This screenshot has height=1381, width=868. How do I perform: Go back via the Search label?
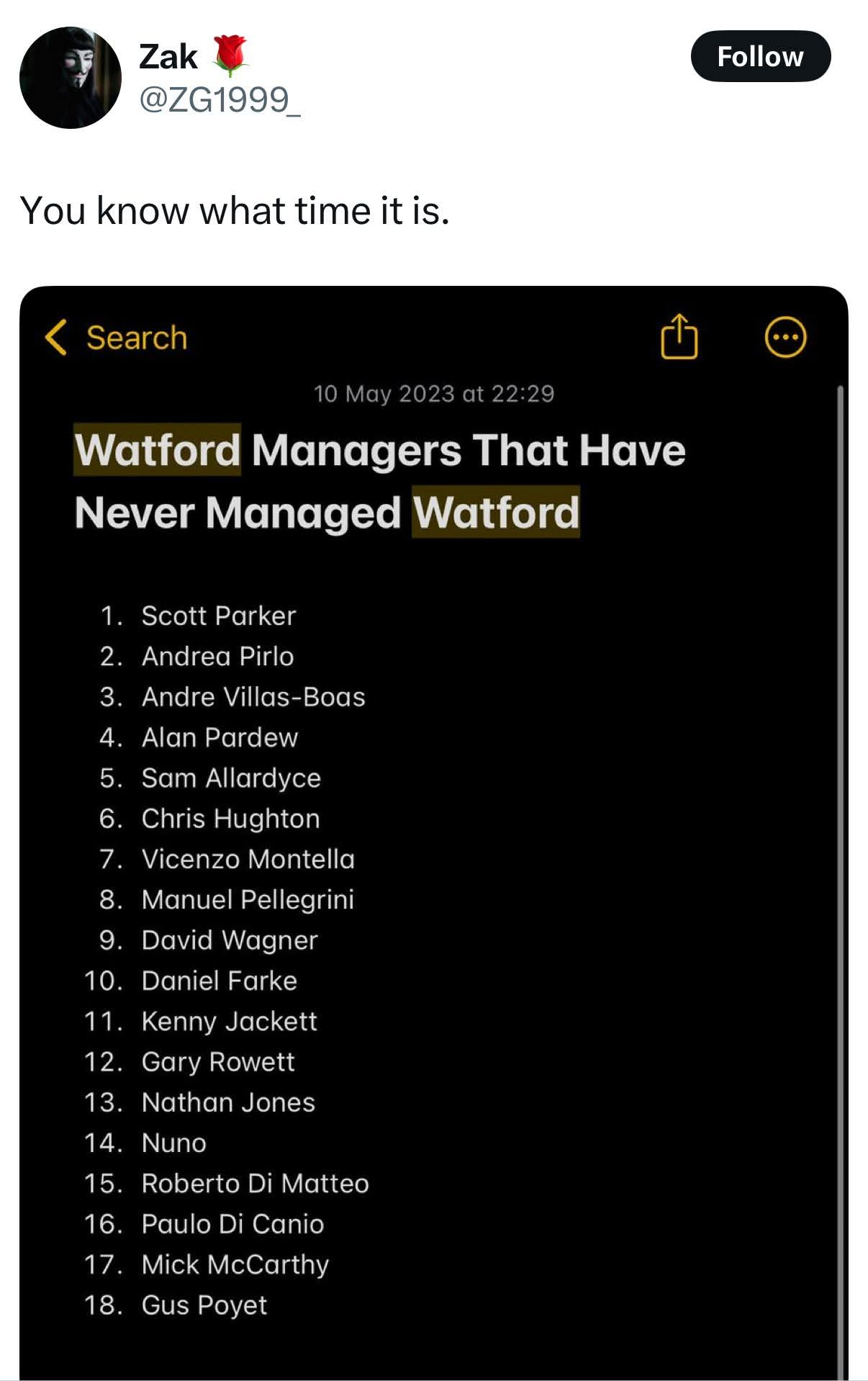tap(137, 338)
